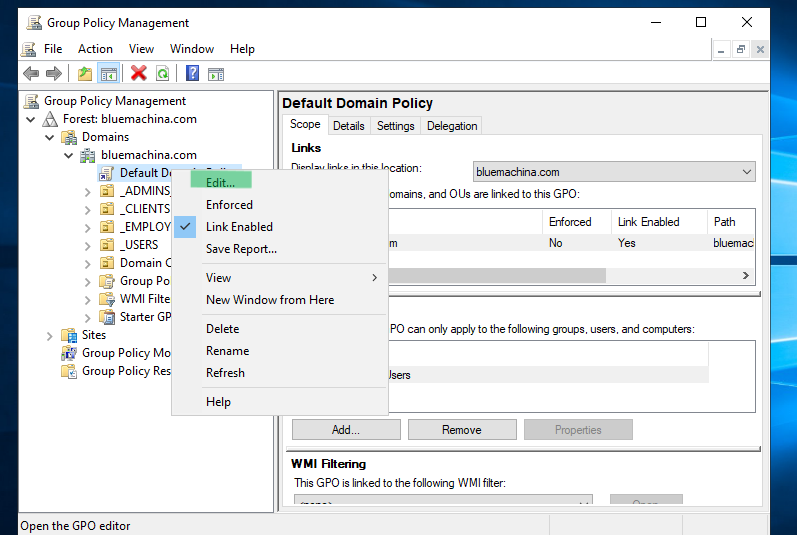Viewport: 797px width, 535px height.
Task: Sort by the Enforced column header
Action: pos(576,222)
